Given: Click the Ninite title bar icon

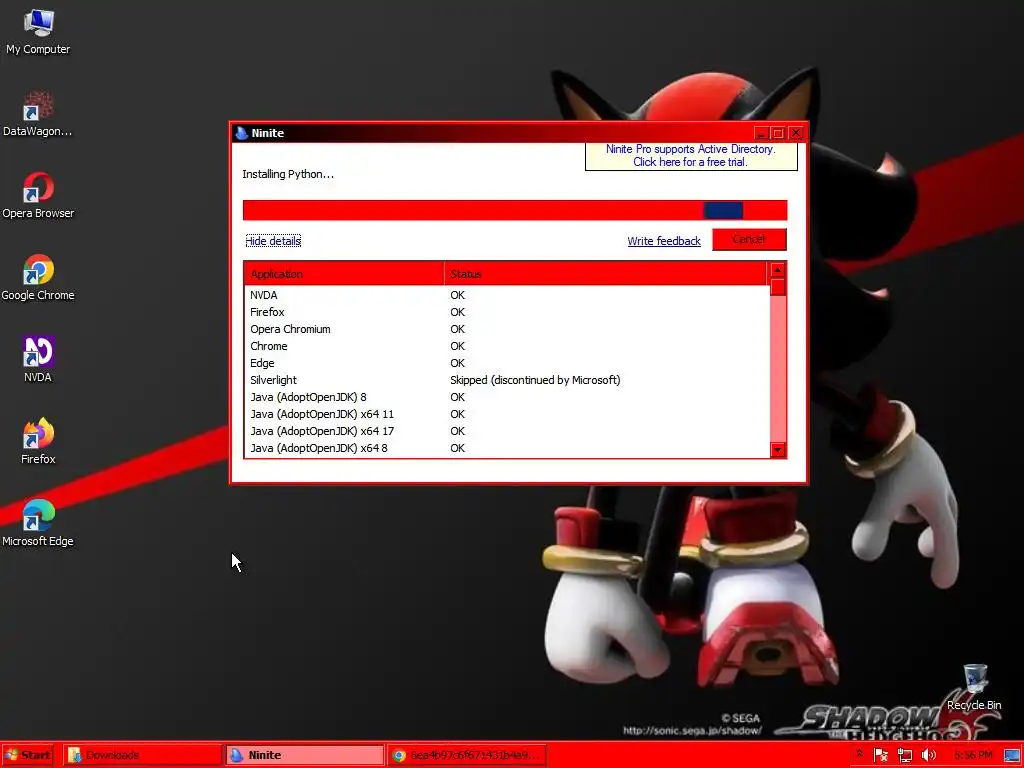Looking at the screenshot, I should point(242,133).
